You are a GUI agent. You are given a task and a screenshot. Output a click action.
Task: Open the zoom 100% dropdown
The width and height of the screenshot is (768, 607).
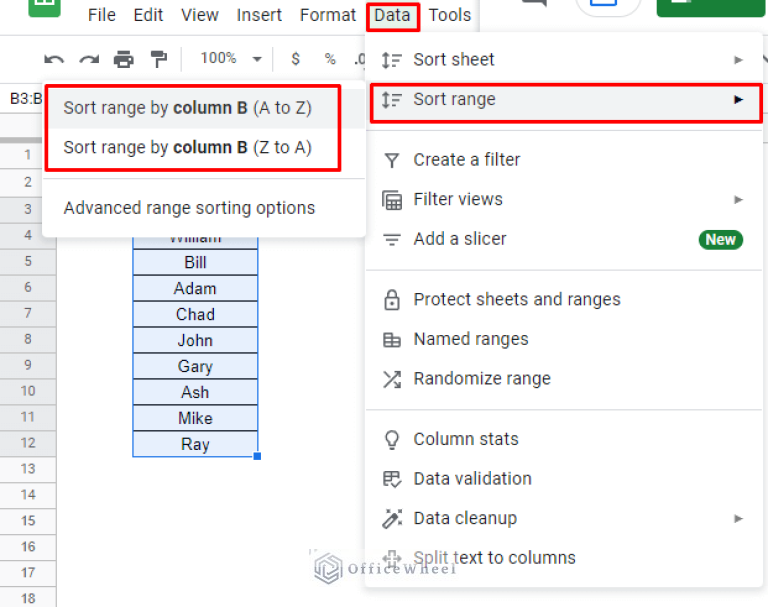(x=230, y=59)
